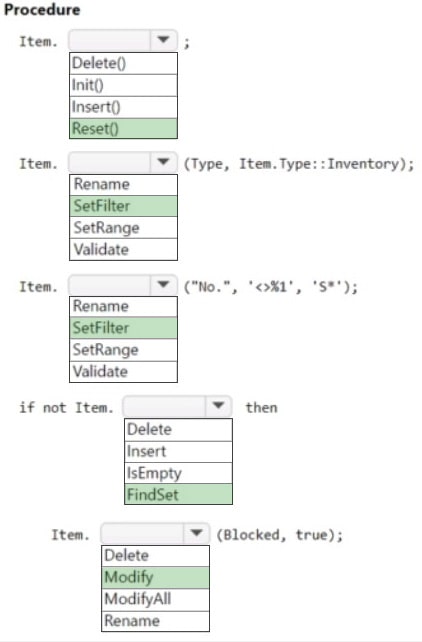Open the first Item. dropdown arrow
422x642 pixels.
(x=164, y=40)
